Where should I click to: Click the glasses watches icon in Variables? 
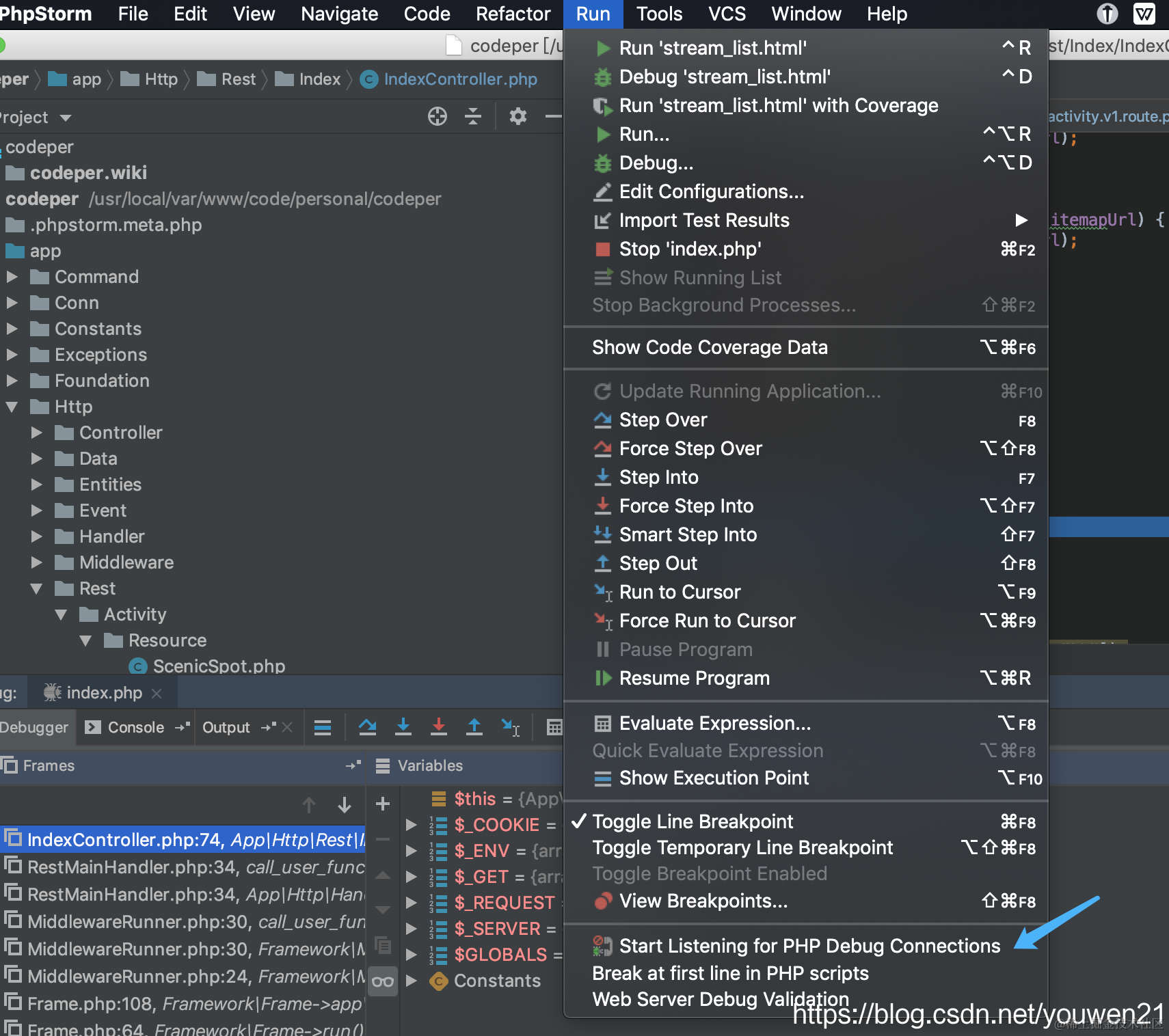point(383,982)
